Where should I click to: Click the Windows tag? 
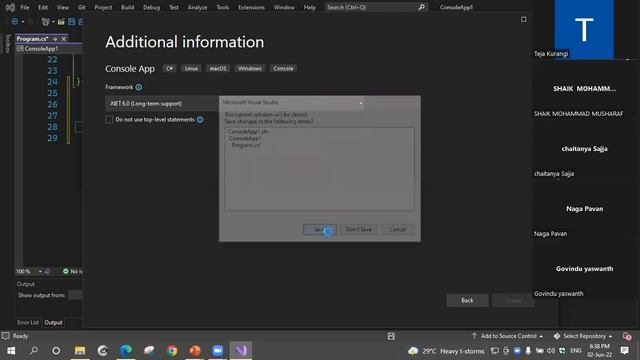point(249,69)
